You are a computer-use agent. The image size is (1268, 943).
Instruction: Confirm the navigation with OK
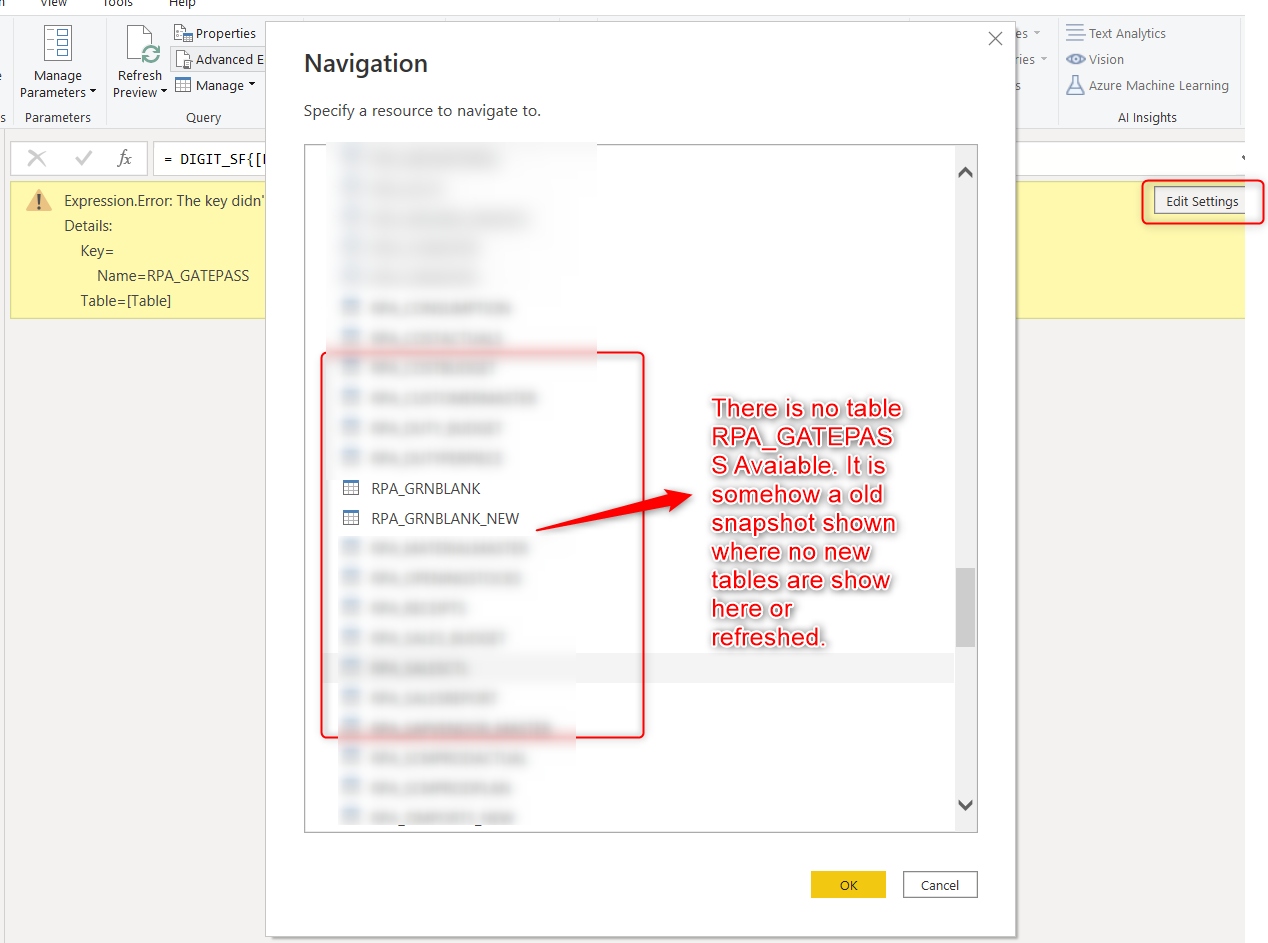point(848,885)
